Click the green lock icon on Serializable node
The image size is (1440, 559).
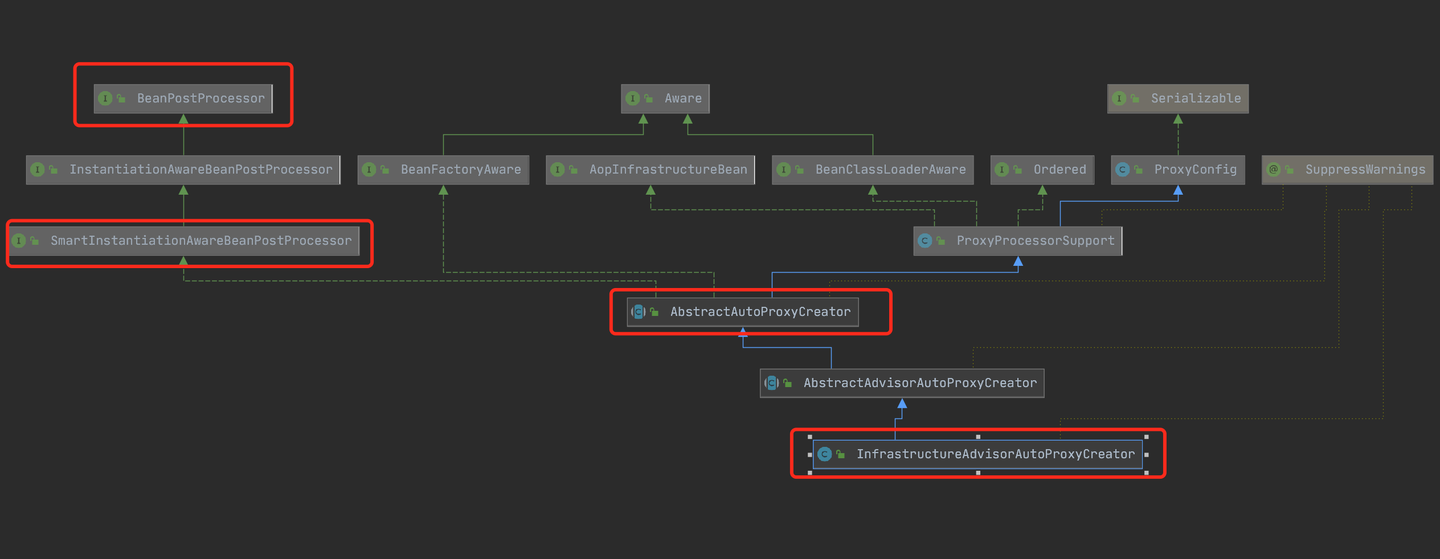1135,98
